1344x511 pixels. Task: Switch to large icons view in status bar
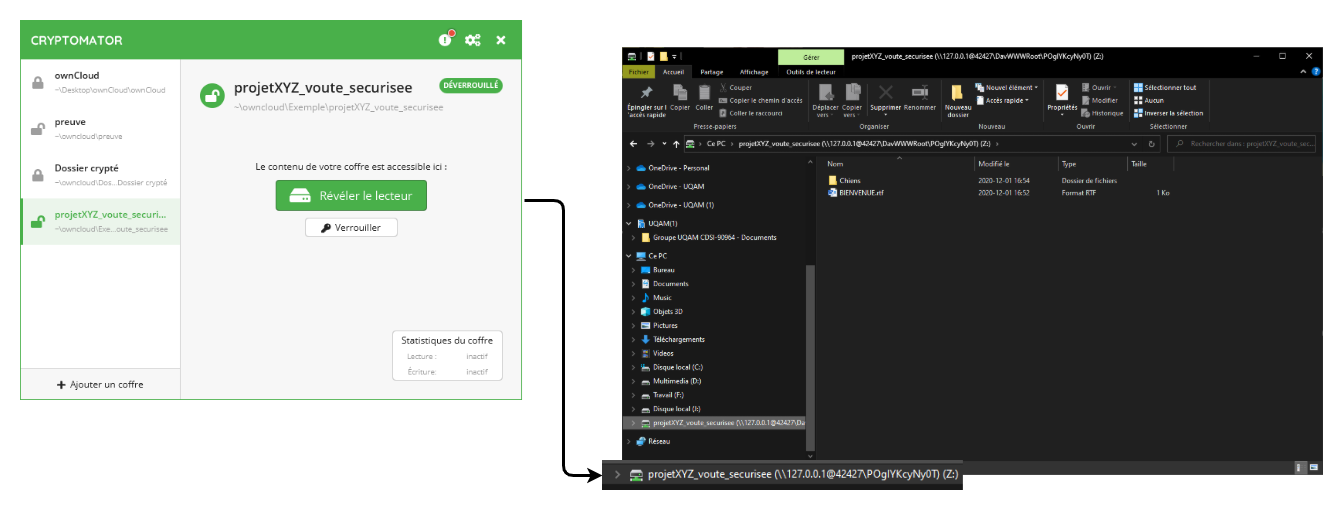pyautogui.click(x=1312, y=466)
